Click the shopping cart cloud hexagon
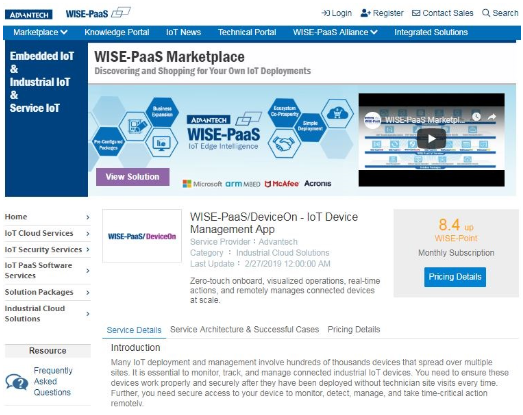Screen dimensions: 523x415 [338, 113]
